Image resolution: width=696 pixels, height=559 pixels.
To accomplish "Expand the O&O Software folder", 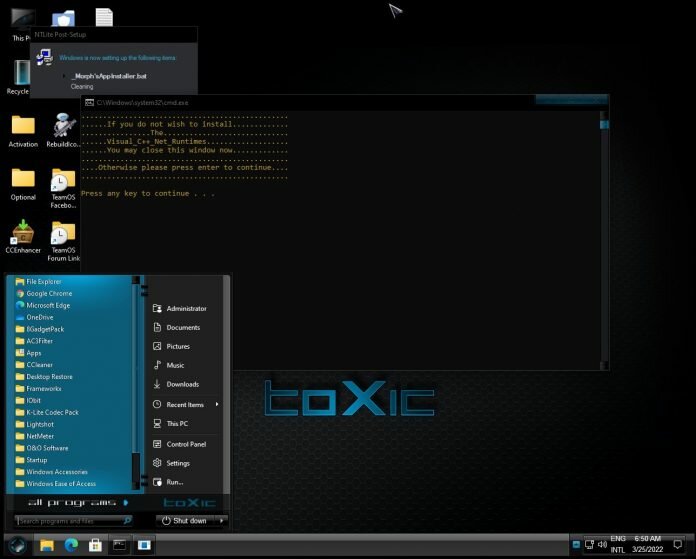I will click(x=42, y=448).
